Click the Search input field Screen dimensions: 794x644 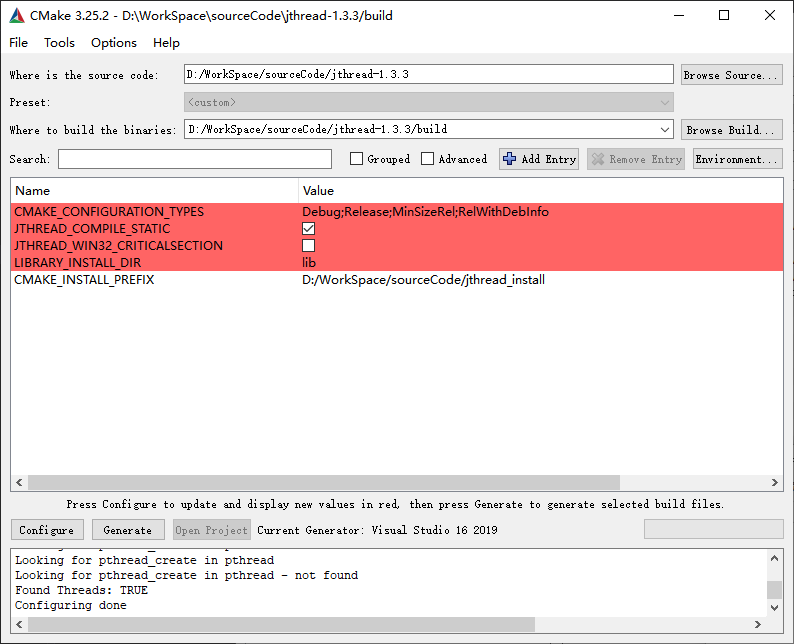point(195,159)
